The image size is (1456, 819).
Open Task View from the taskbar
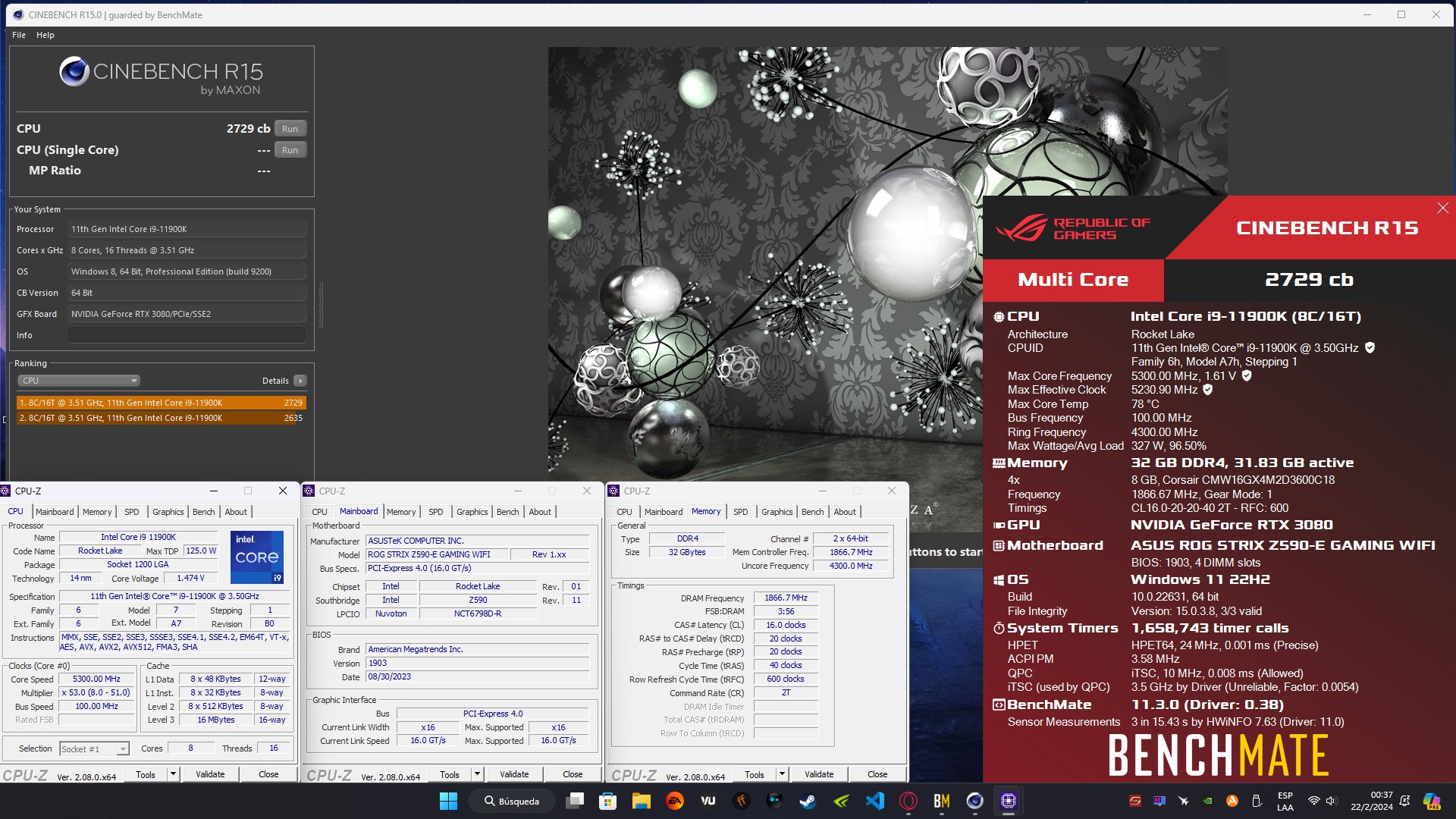pos(576,801)
